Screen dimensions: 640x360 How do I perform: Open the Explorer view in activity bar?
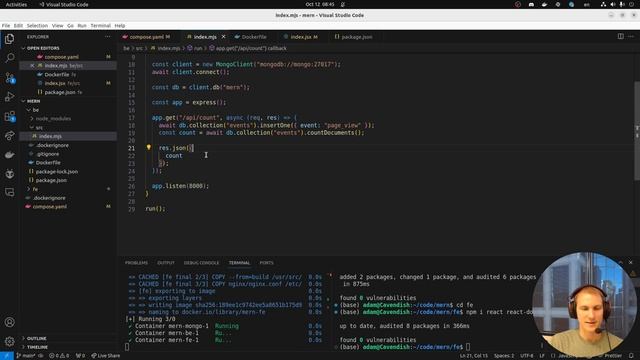tap(9, 39)
